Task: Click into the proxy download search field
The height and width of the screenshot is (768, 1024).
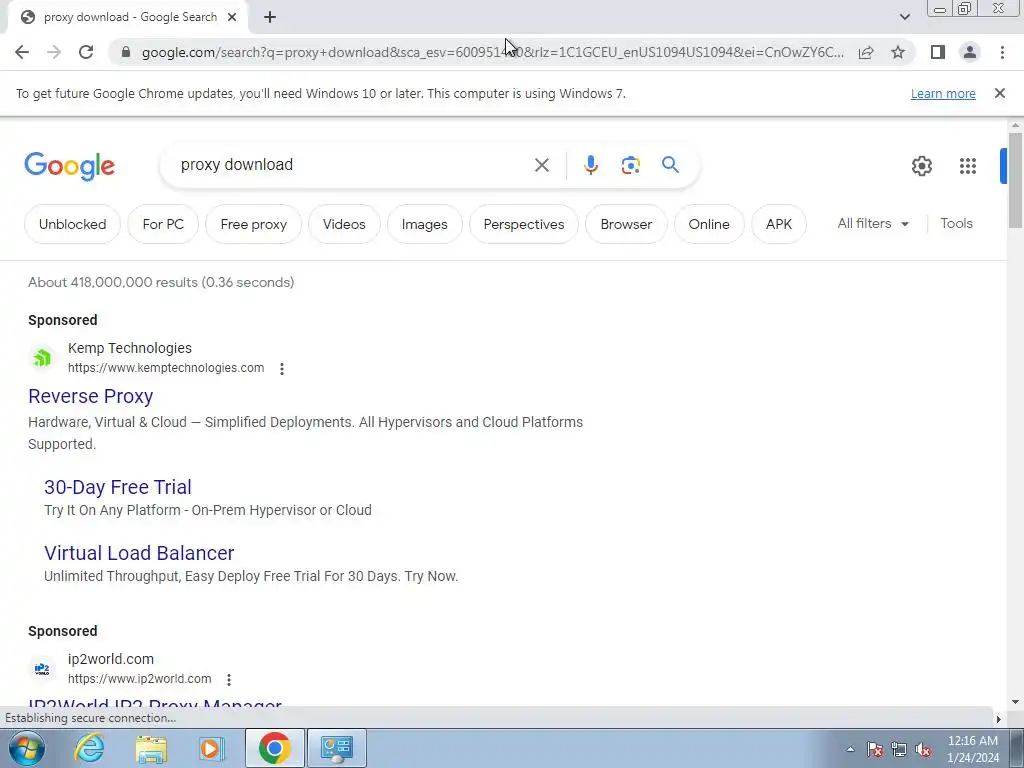Action: click(x=353, y=165)
